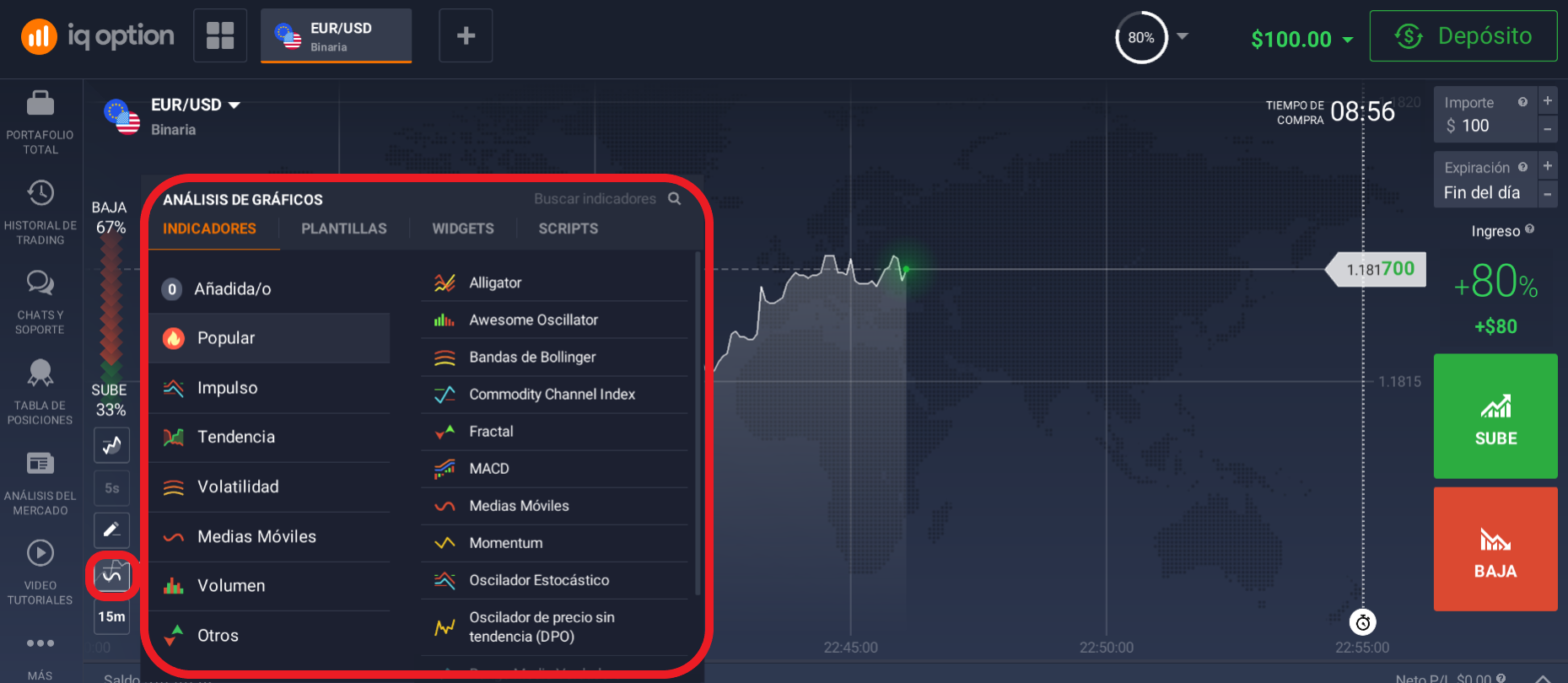Viewport: 1568px width, 683px height.
Task: Add Medias Móviles from the indicator list
Action: [x=555, y=505]
